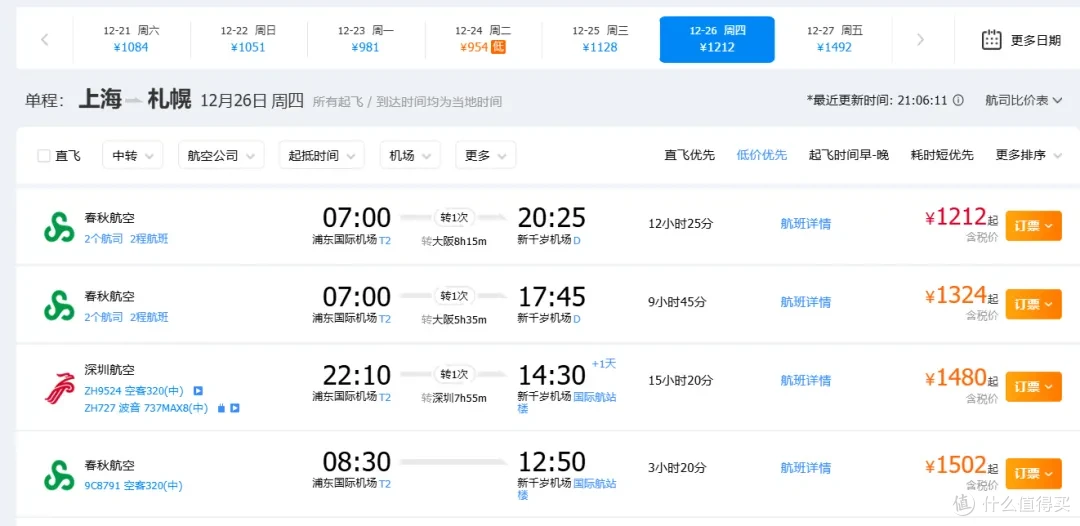The width and height of the screenshot is (1080, 526).
Task: Expand 订票 button for ¥1324 flight
Action: (1034, 304)
